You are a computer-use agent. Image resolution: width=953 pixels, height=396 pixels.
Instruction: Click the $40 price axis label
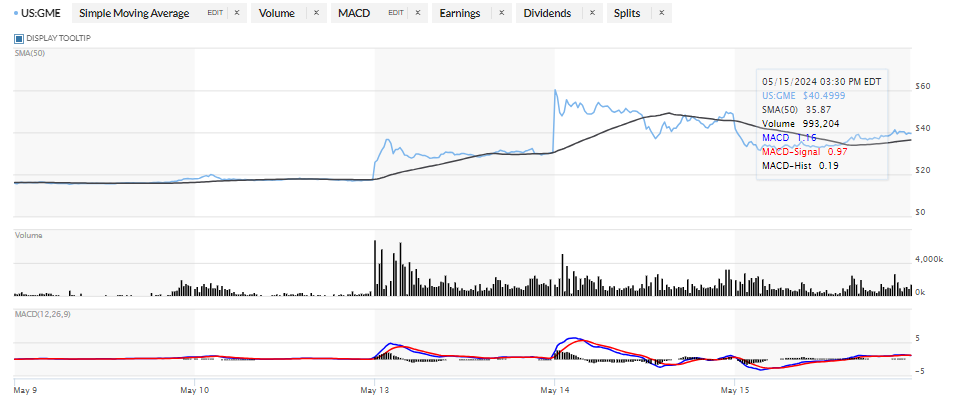[x=923, y=128]
